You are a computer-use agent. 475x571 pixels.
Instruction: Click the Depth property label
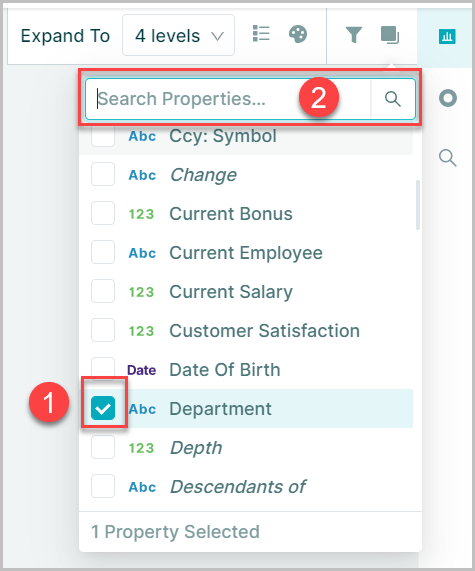(196, 448)
